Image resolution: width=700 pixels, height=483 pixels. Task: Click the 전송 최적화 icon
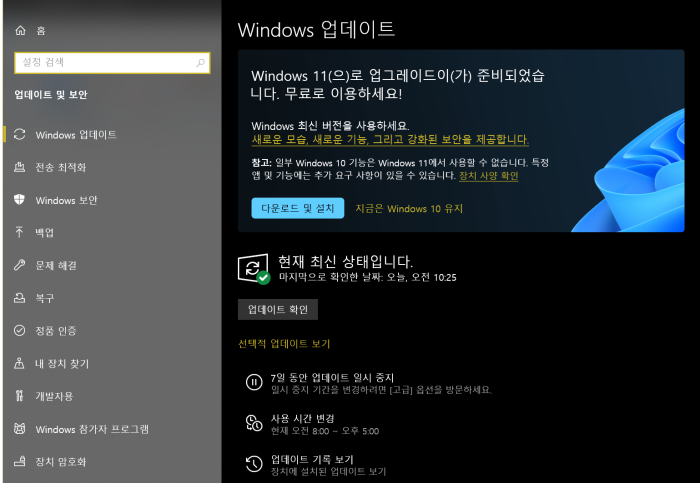[x=20, y=167]
